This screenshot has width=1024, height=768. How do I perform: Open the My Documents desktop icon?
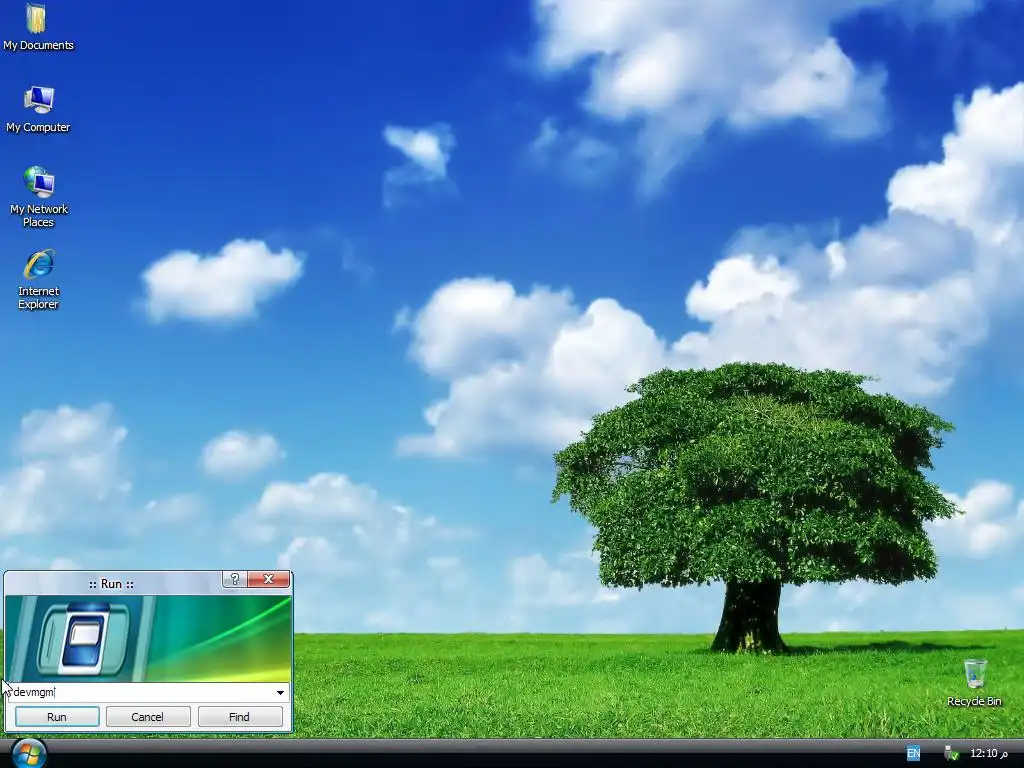pos(38,27)
